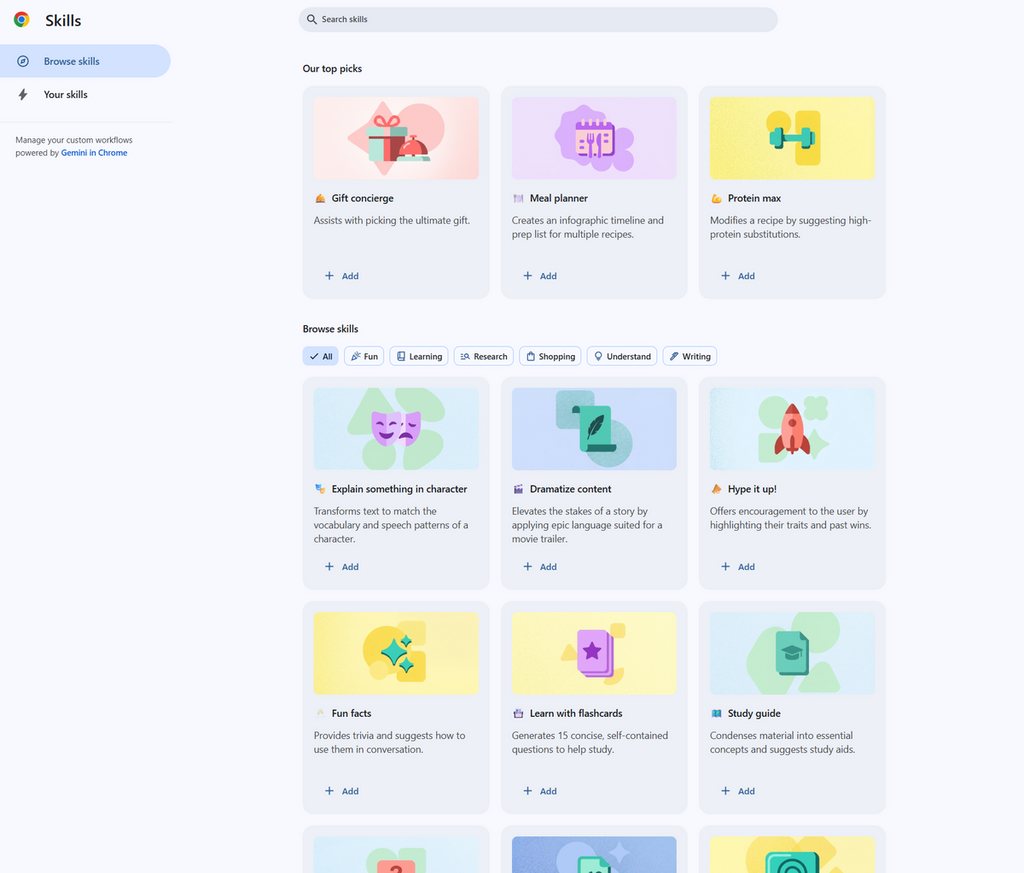Switch to the Shopping category
The width and height of the screenshot is (1024, 873).
(x=550, y=356)
